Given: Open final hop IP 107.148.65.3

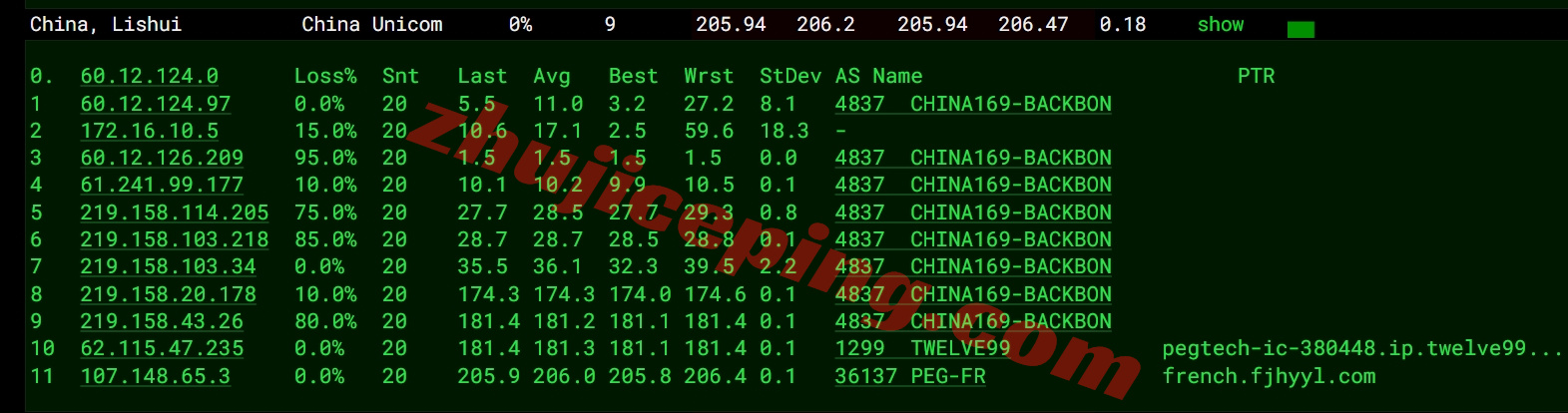Looking at the screenshot, I should 155,376.
